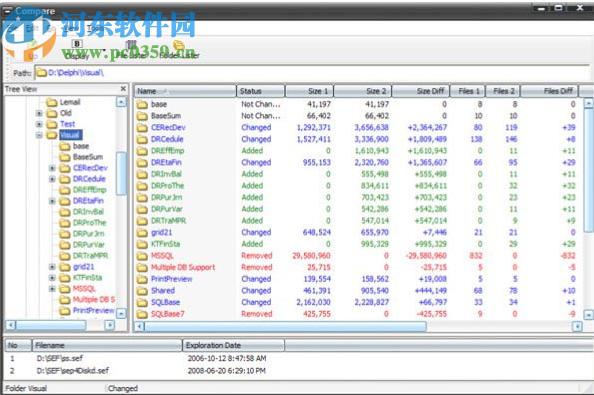The height and width of the screenshot is (395, 594).
Task: Select the Visual folder in tree
Action: coord(70,135)
